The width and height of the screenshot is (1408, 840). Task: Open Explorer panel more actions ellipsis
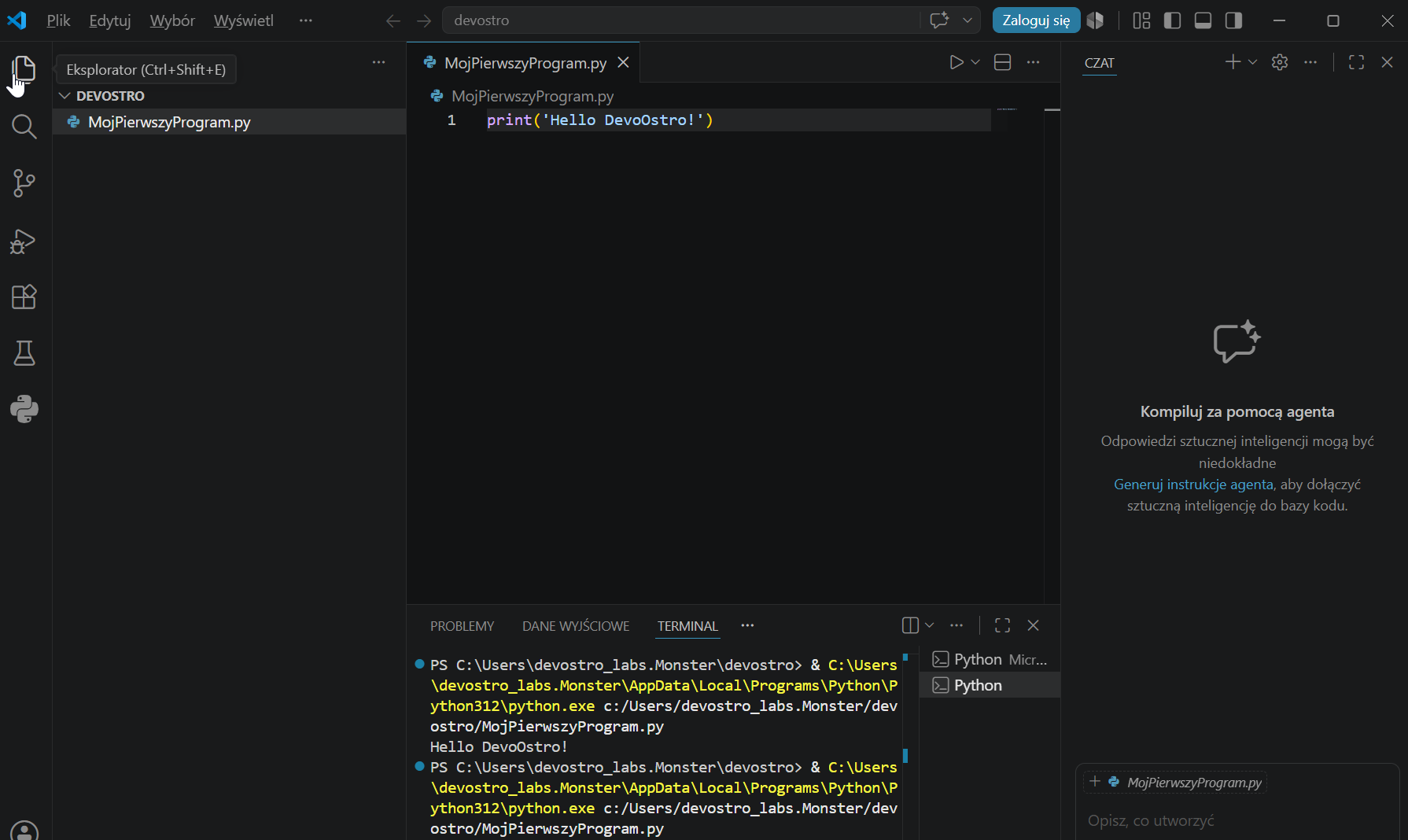378,62
